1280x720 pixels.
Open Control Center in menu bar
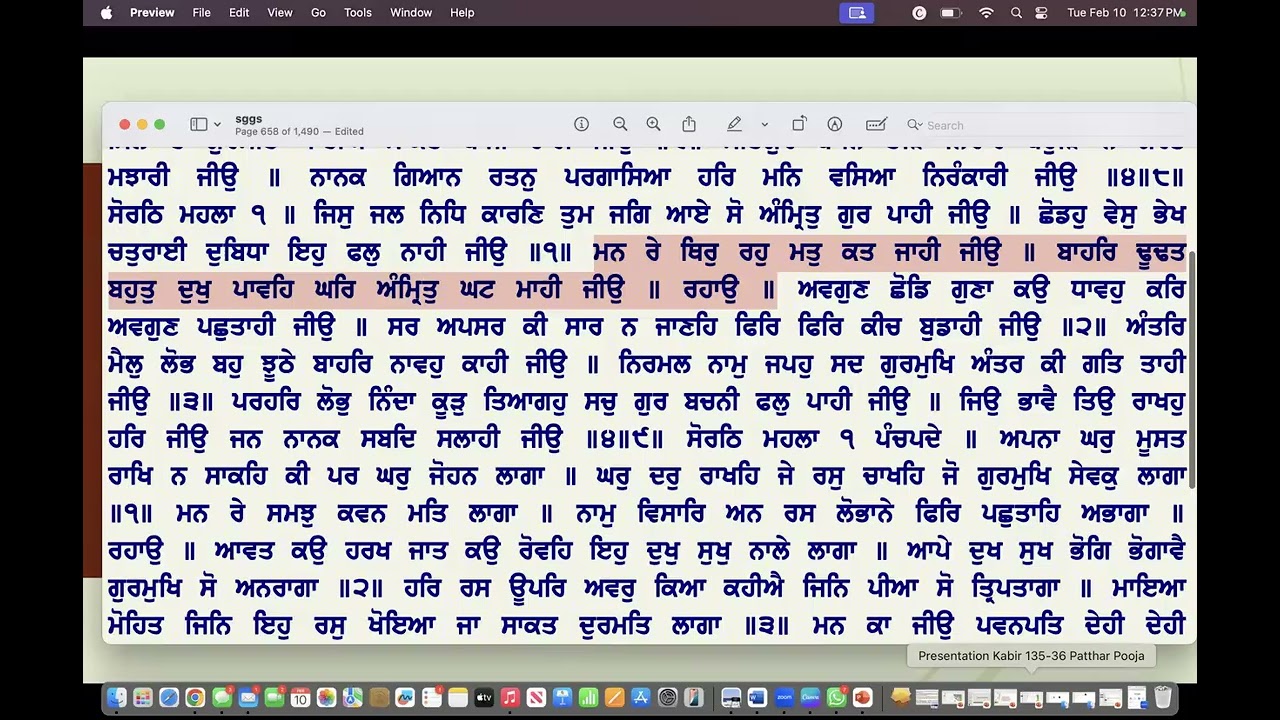[x=1041, y=12]
